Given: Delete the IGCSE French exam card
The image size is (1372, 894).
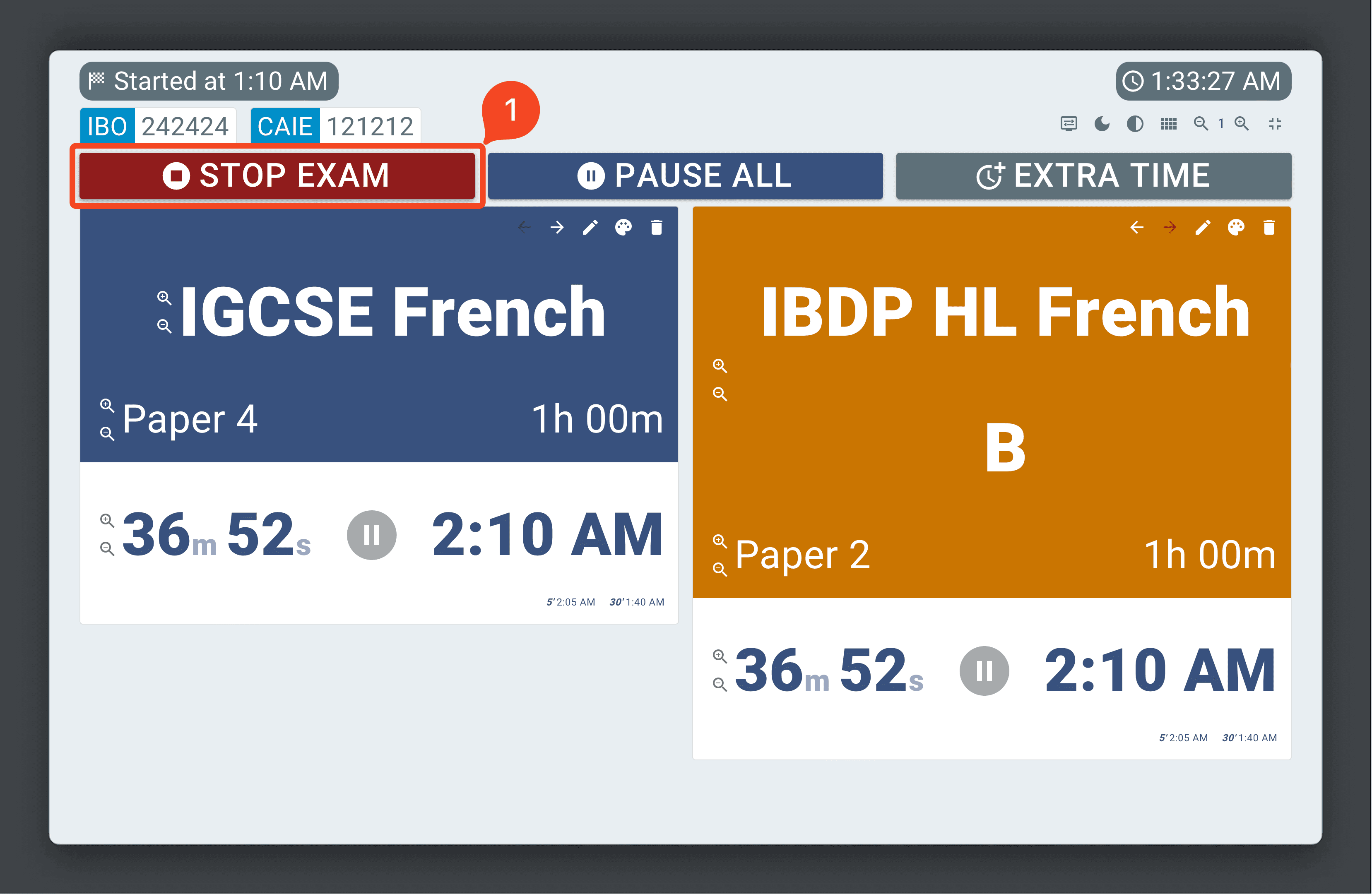Looking at the screenshot, I should (x=656, y=227).
